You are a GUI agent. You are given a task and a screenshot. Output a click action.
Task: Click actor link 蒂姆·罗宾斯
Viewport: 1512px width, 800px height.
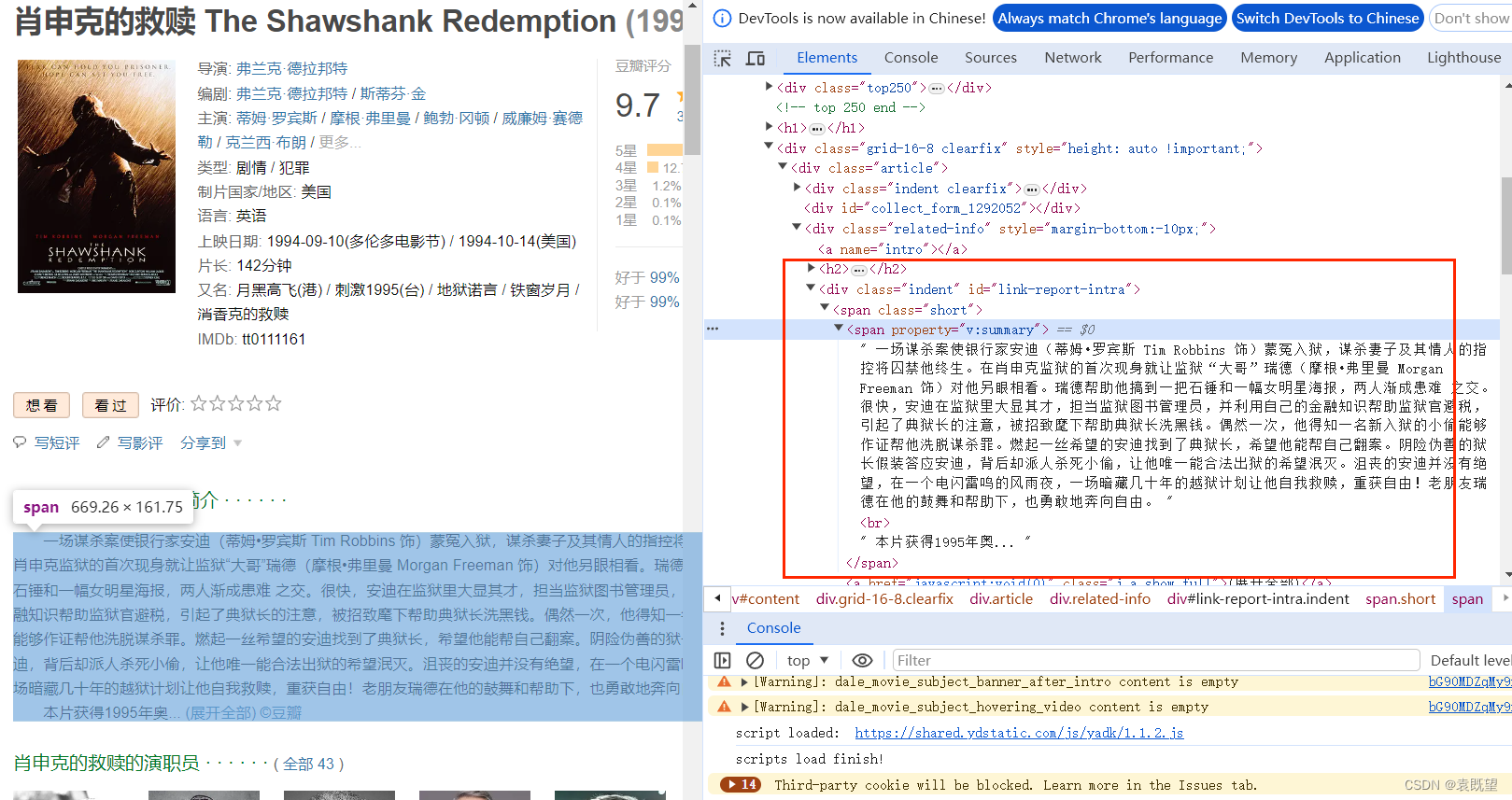276,118
